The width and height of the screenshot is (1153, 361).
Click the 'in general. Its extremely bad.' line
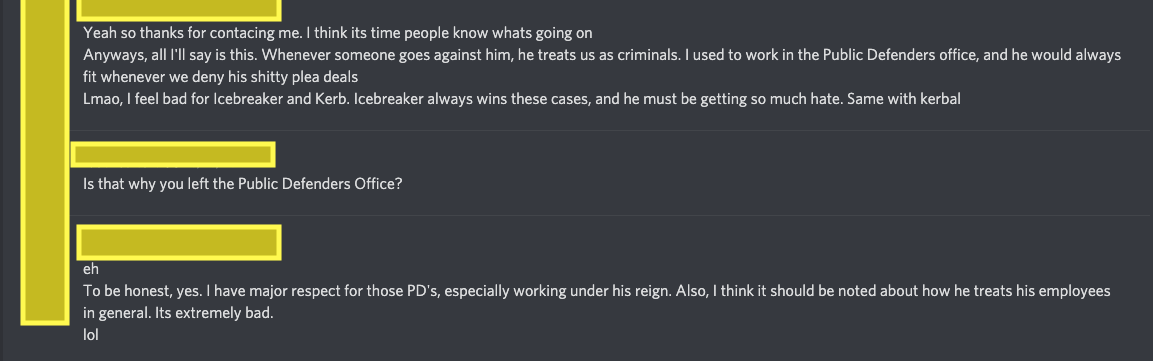[x=178, y=313]
